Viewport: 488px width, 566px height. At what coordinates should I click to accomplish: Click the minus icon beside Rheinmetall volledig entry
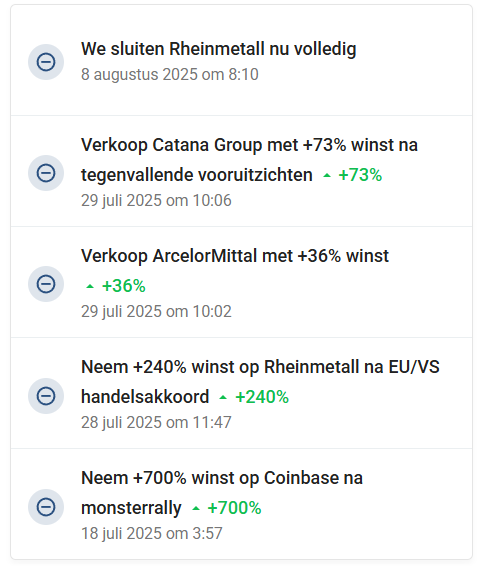pos(46,62)
